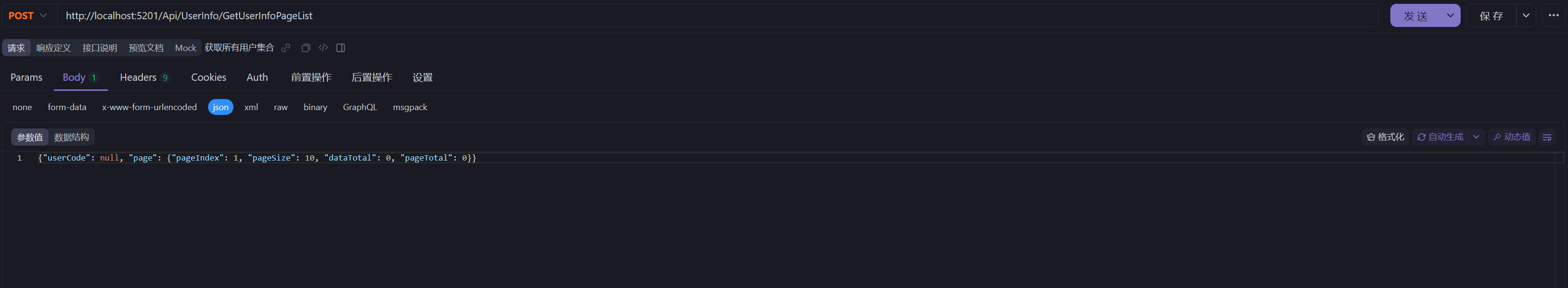Copy the API link with the chain icon

pyautogui.click(x=285, y=48)
